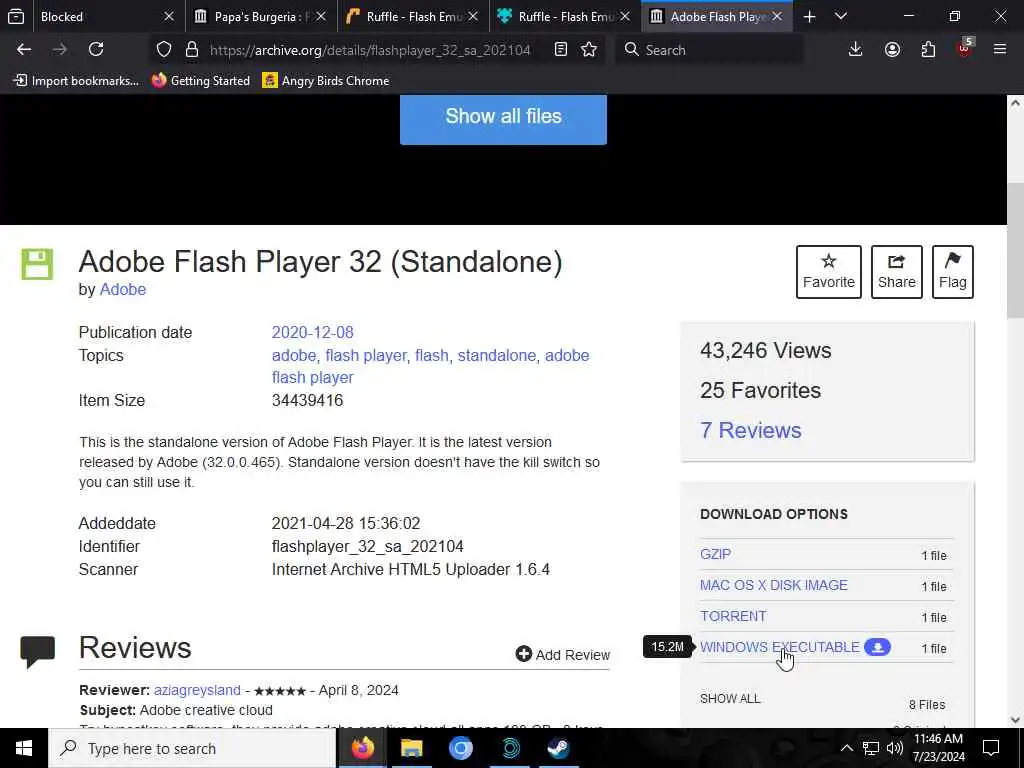Show hidden system tray icons
1024x768 pixels.
[846, 748]
